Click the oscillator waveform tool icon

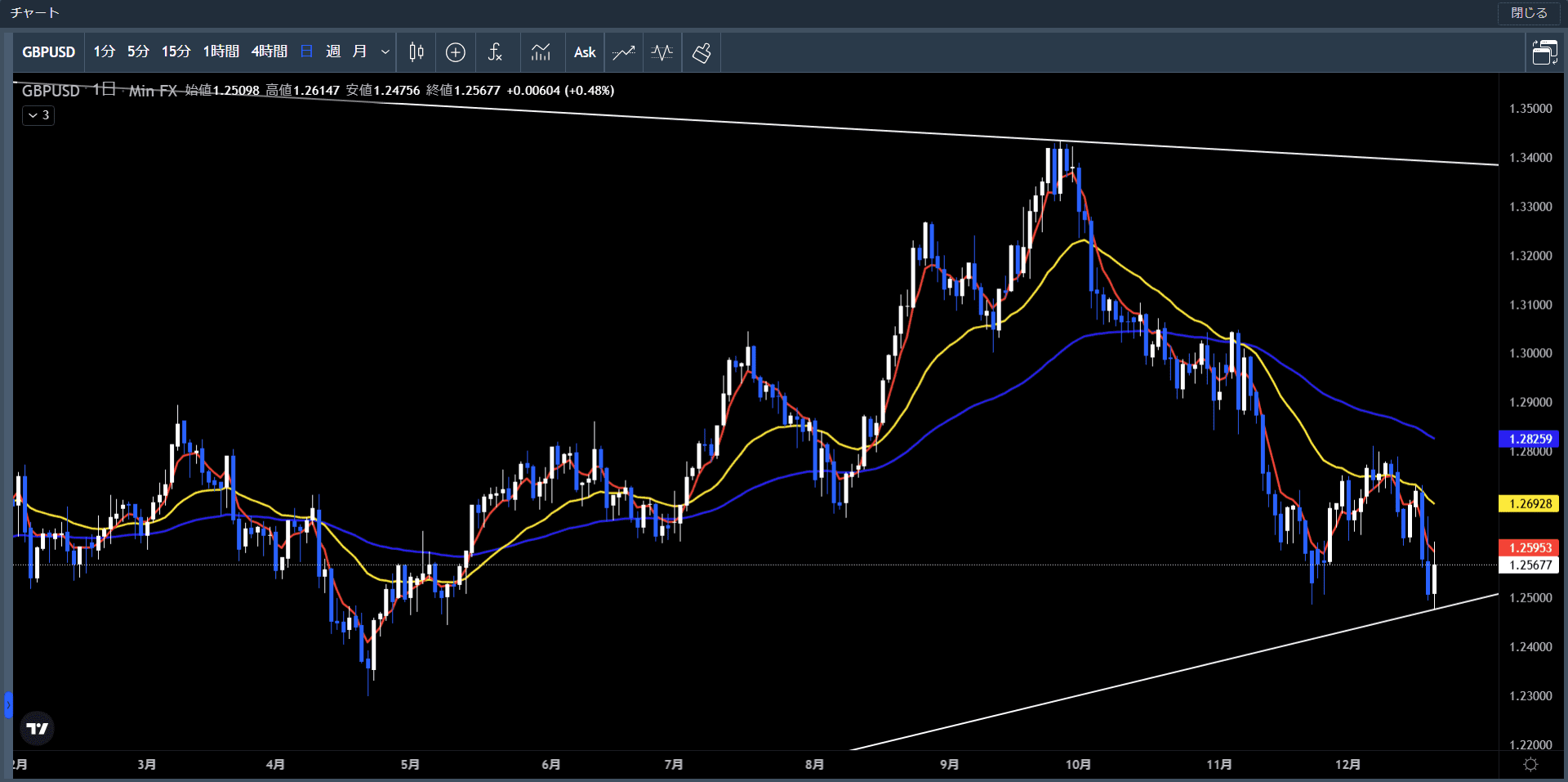coord(662,52)
